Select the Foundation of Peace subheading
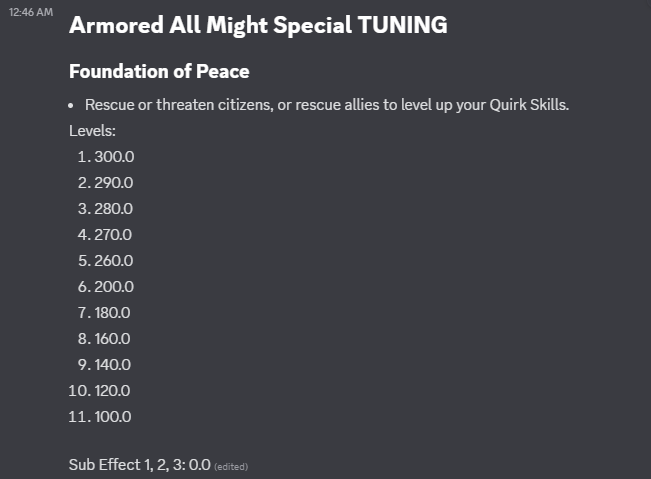This screenshot has height=479, width=651. (x=159, y=71)
